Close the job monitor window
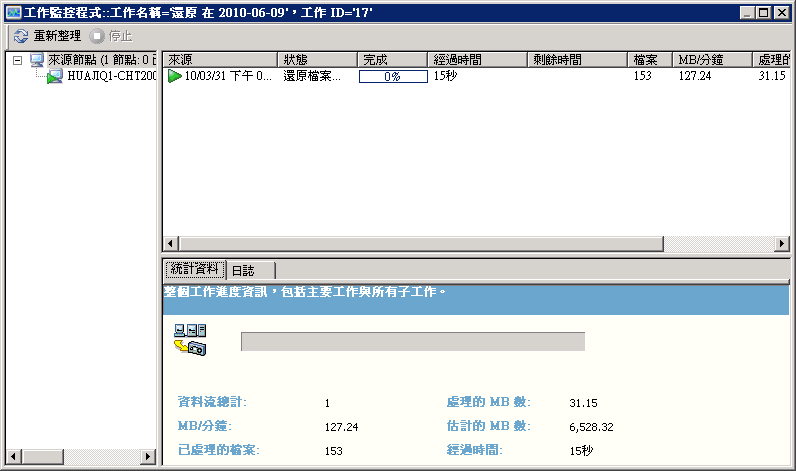Viewport: 796px width, 471px height. (x=781, y=13)
